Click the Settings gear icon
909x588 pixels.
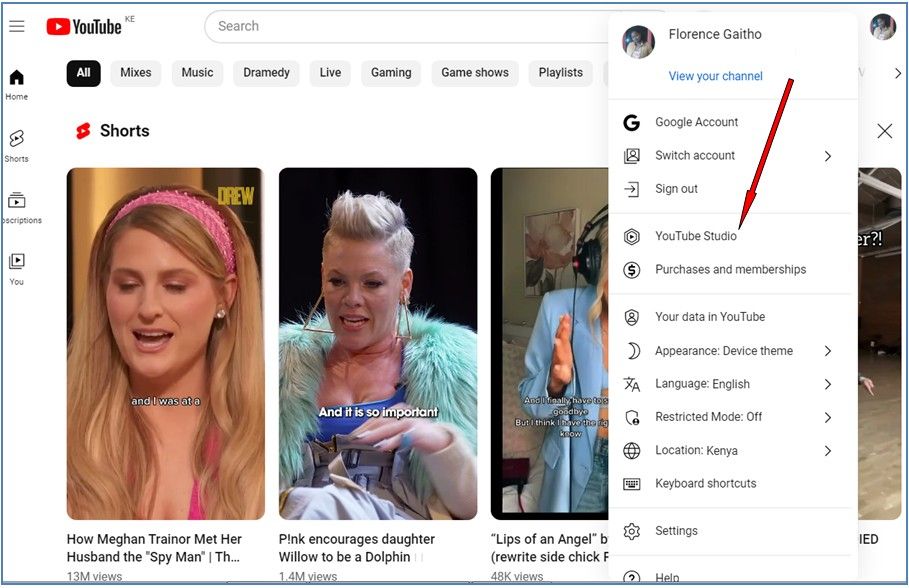[631, 531]
